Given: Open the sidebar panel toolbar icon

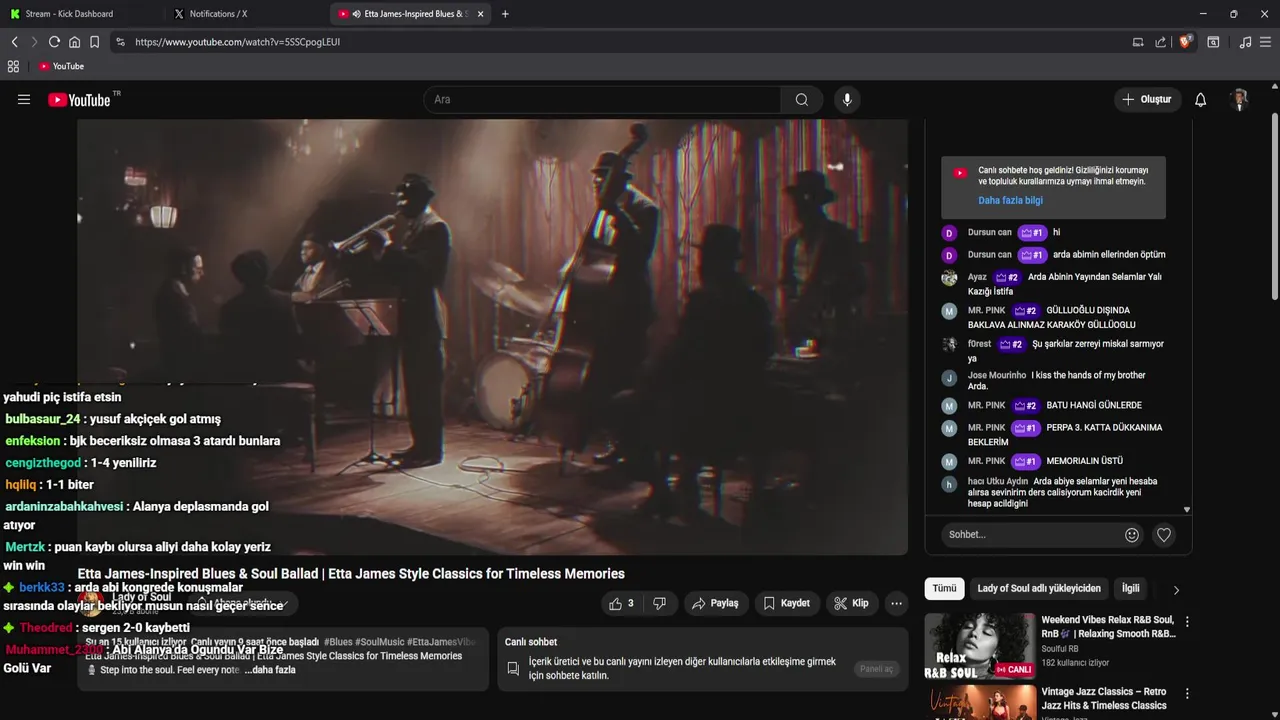Looking at the screenshot, I should tap(1213, 42).
